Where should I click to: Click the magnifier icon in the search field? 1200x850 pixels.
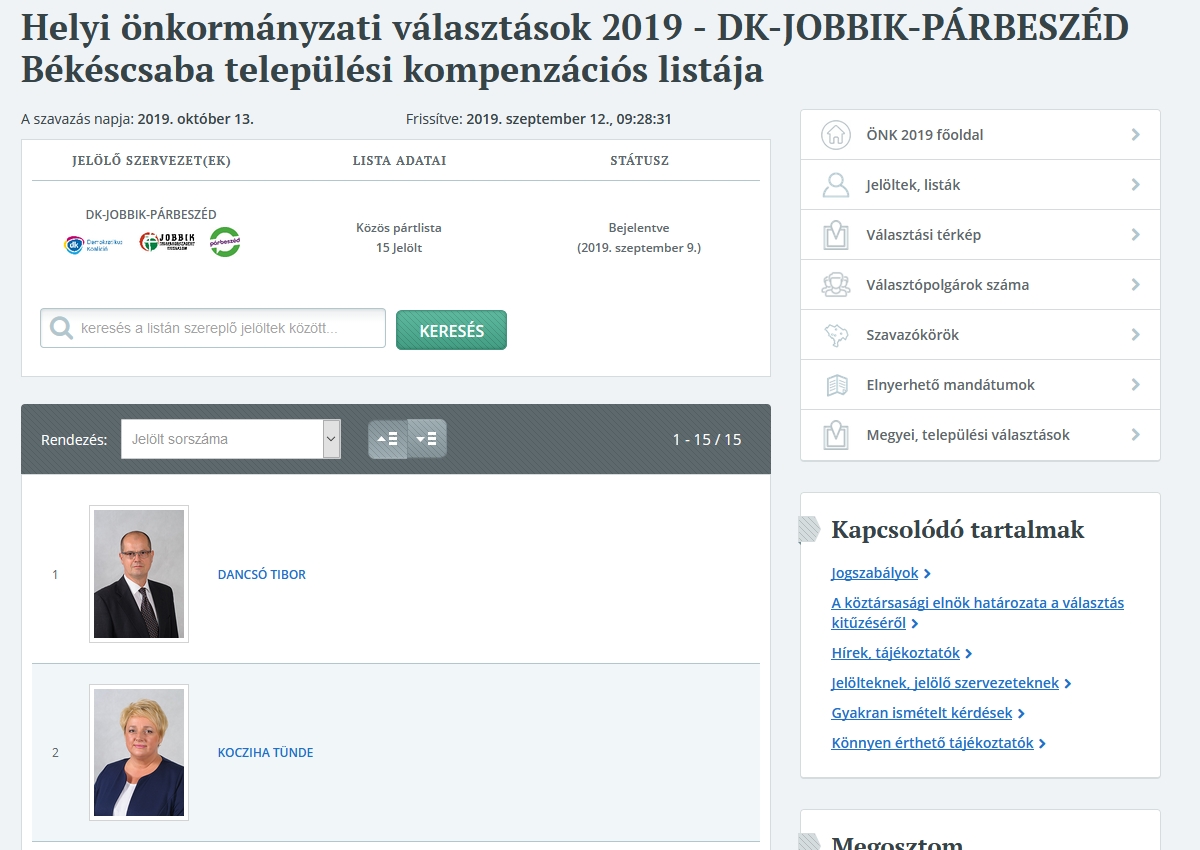[x=61, y=328]
